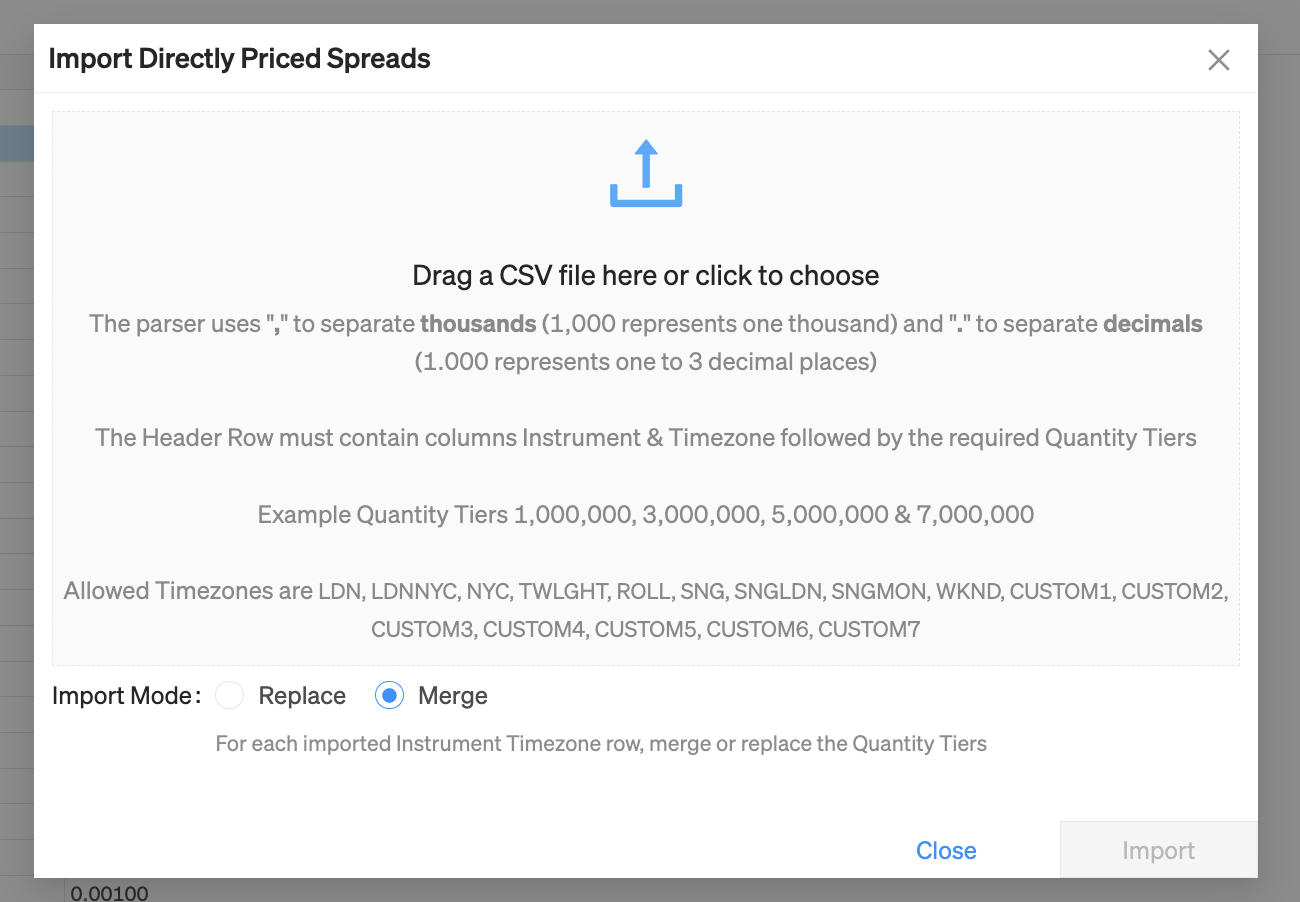Click the Merge option label
Image resolution: width=1300 pixels, height=902 pixels.
453,696
